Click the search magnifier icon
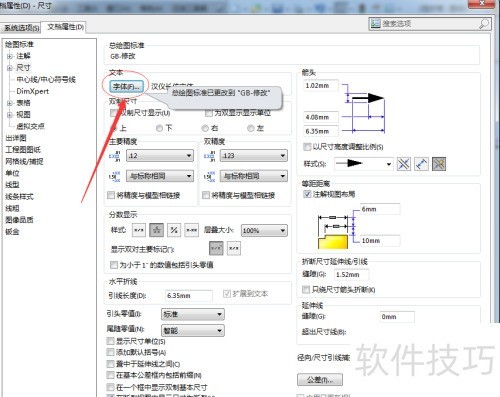500x397 pixels. (484, 24)
